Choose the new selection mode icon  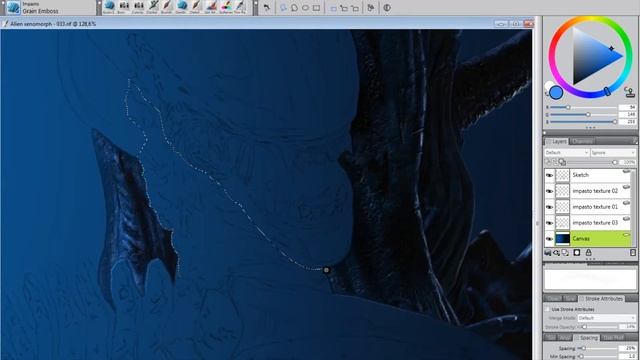(x=333, y=8)
